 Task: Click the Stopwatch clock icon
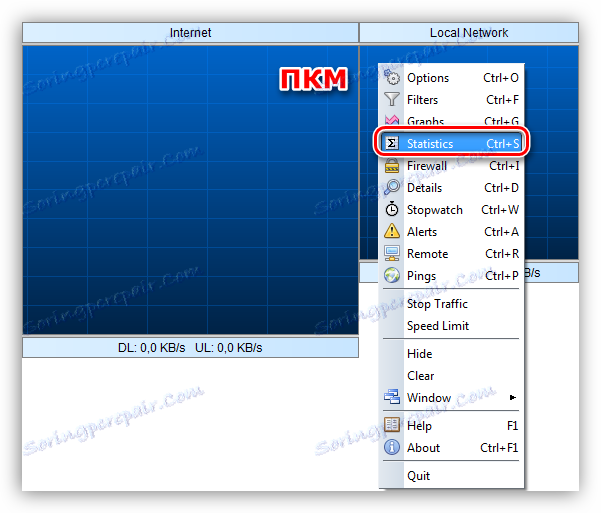392,209
